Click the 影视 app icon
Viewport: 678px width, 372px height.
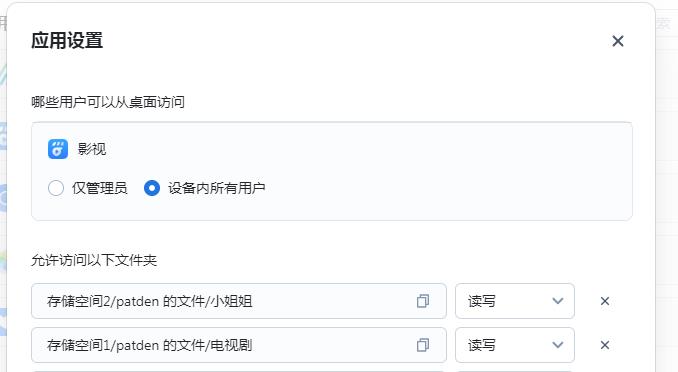(x=58, y=149)
